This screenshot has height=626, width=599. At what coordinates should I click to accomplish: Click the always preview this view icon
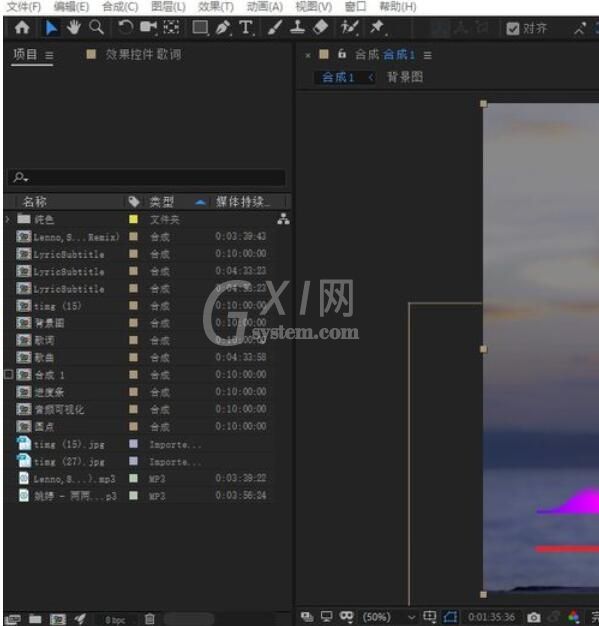pyautogui.click(x=307, y=617)
